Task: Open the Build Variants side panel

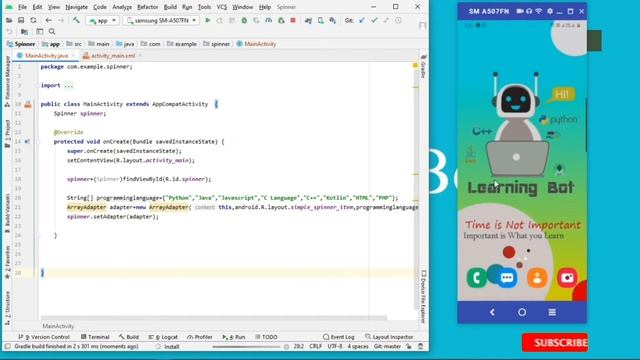Action: [x=7, y=213]
